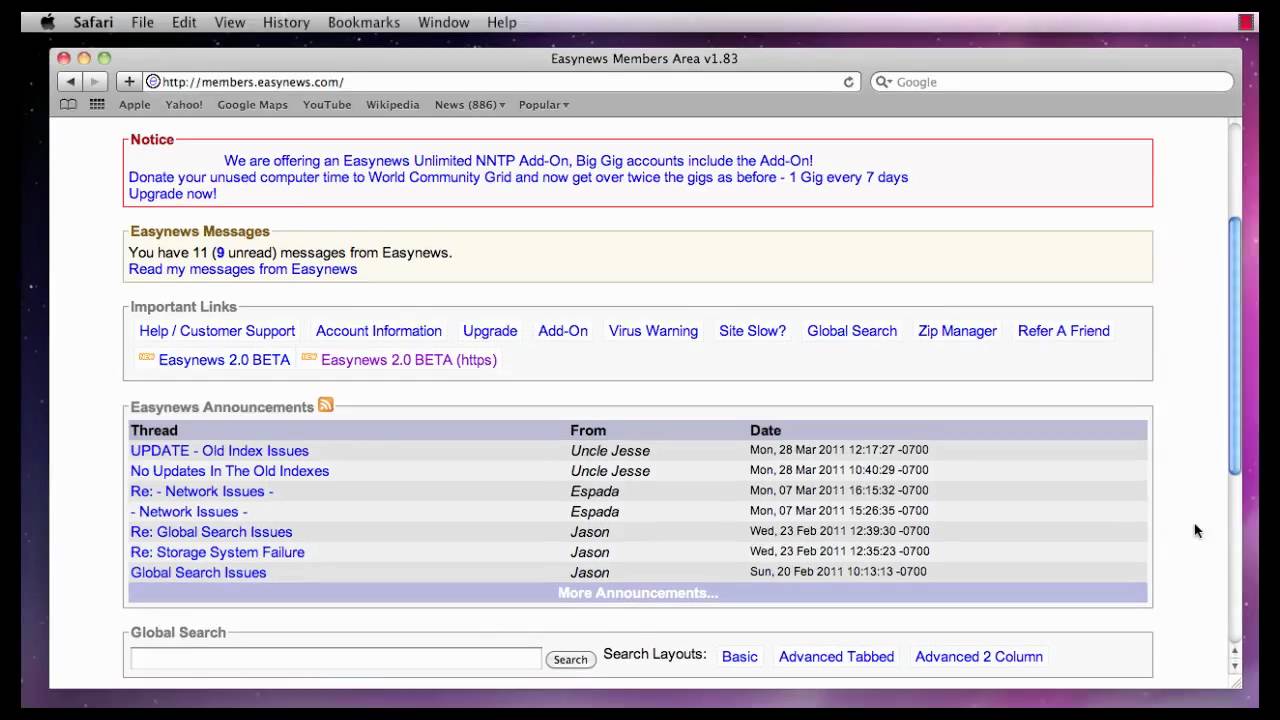Open the Zip Manager link
Viewport: 1280px width, 720px height.
957,331
